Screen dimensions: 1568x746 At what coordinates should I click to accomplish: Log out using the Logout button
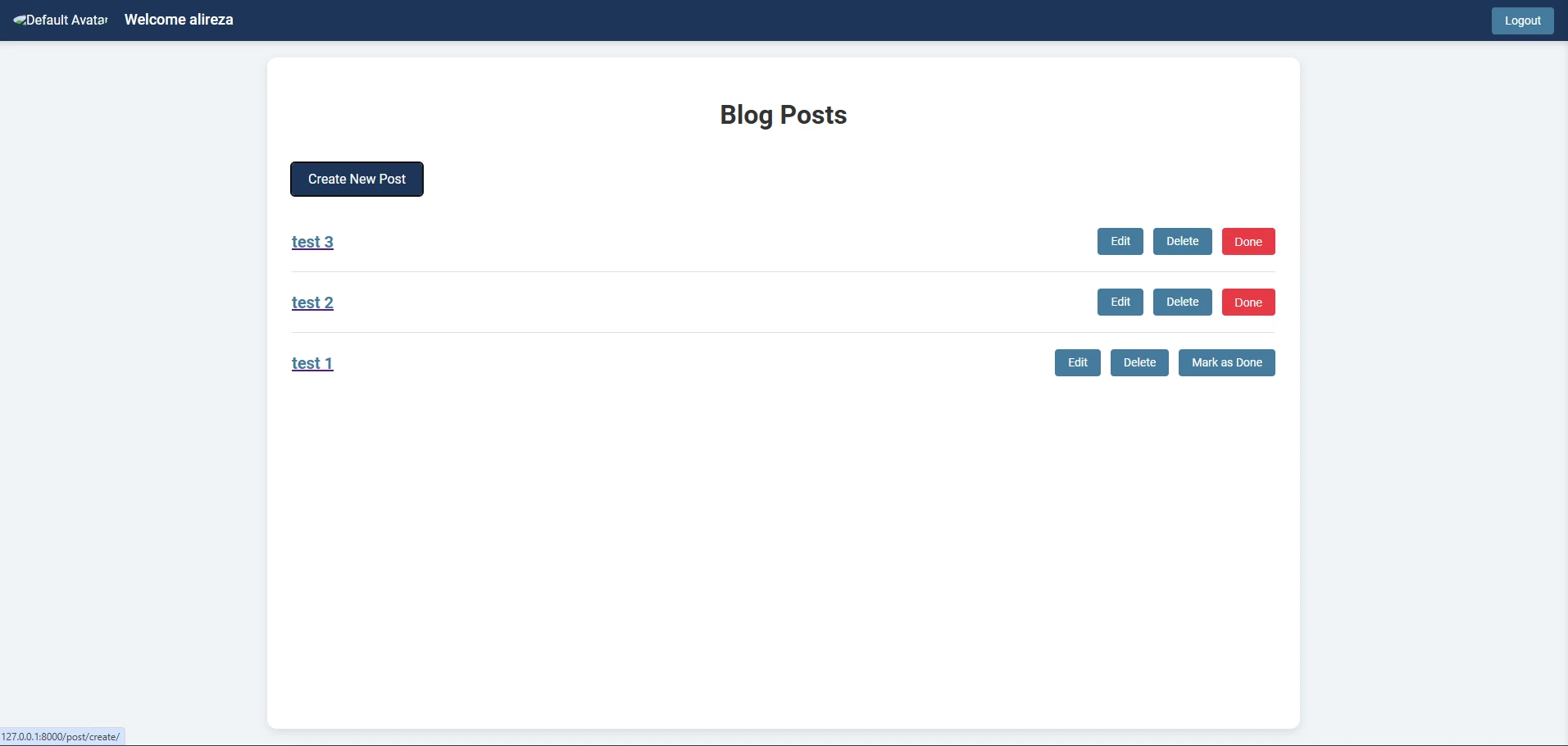tap(1522, 20)
